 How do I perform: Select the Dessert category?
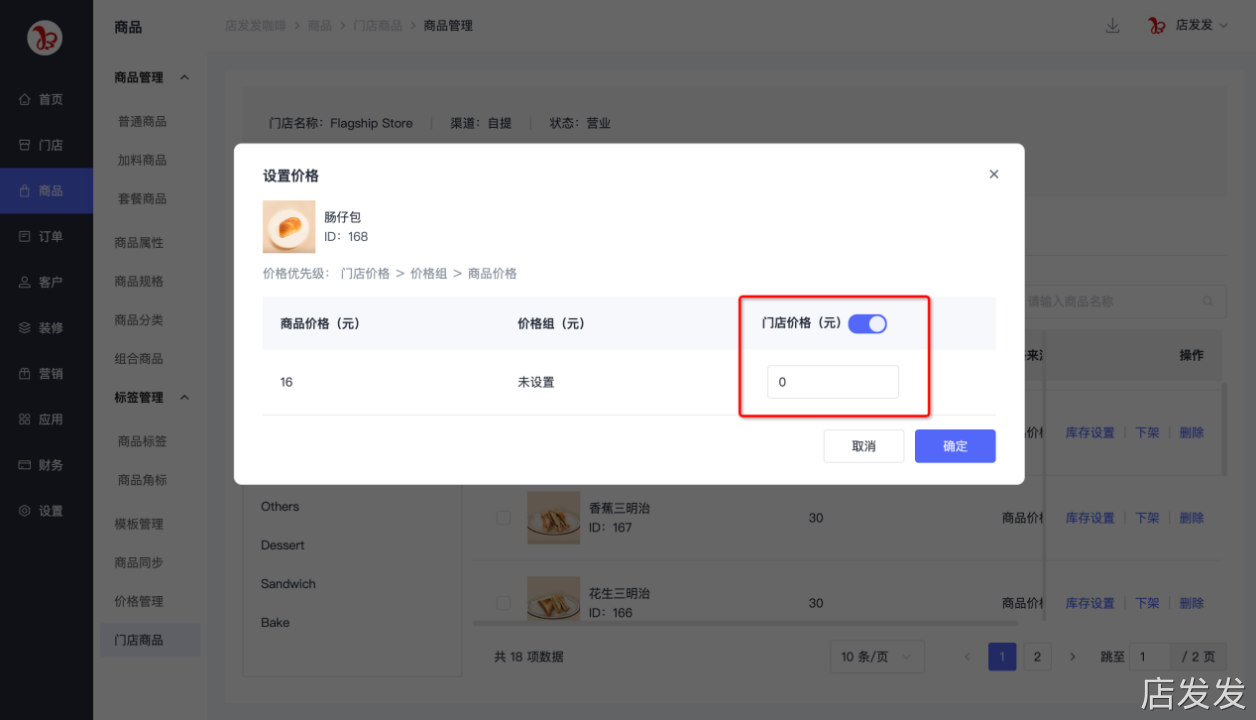pyautogui.click(x=283, y=545)
